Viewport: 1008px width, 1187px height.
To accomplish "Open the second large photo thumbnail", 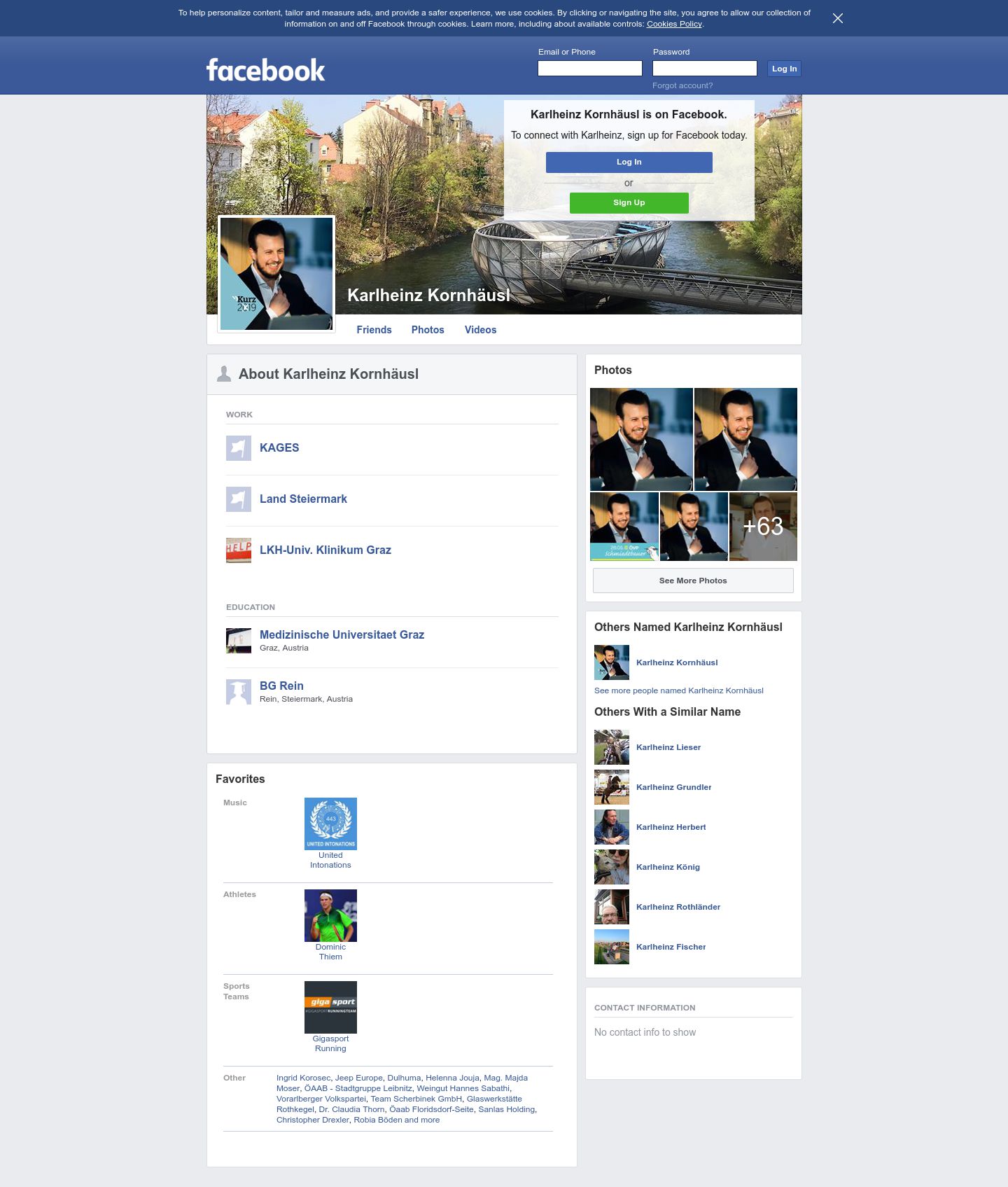I will pyautogui.click(x=745, y=439).
